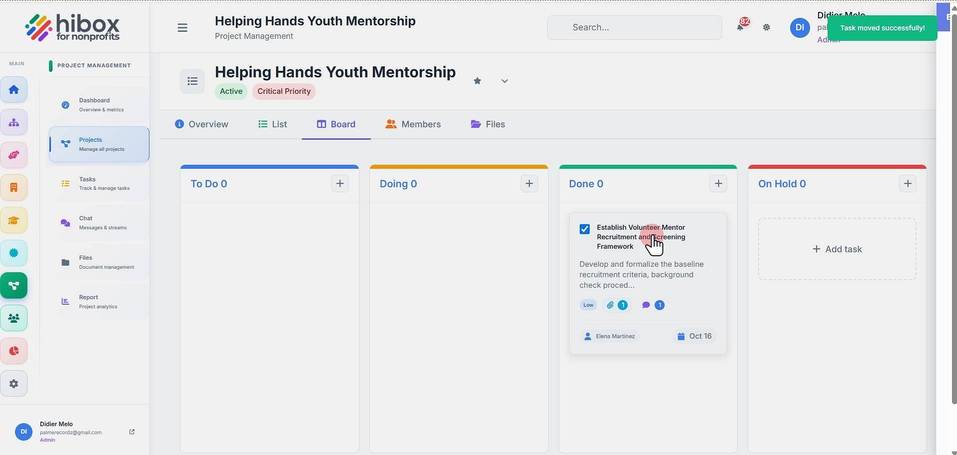
Task: Open the Didier Melo profile menu at top
Action: click(800, 27)
